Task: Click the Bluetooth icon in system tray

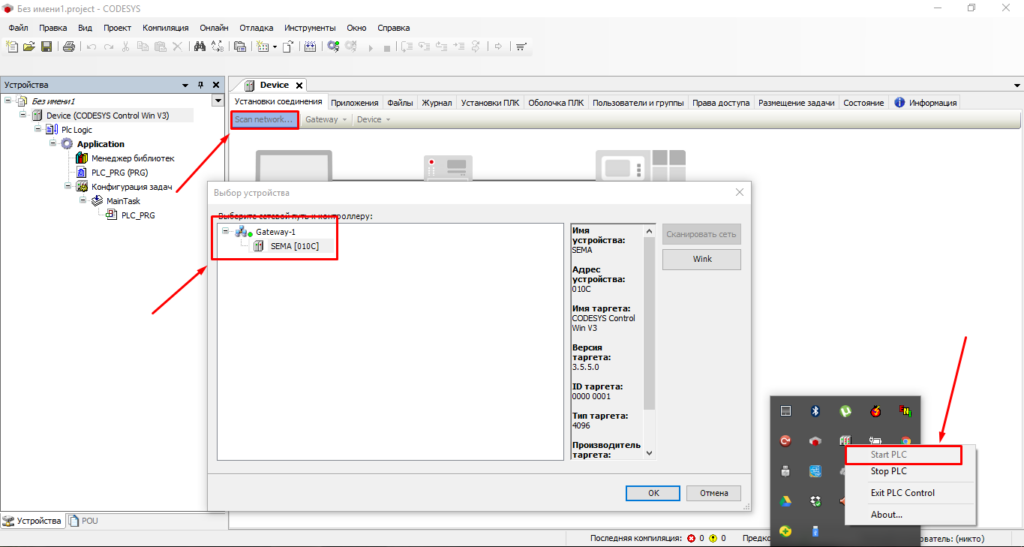Action: pyautogui.click(x=815, y=411)
